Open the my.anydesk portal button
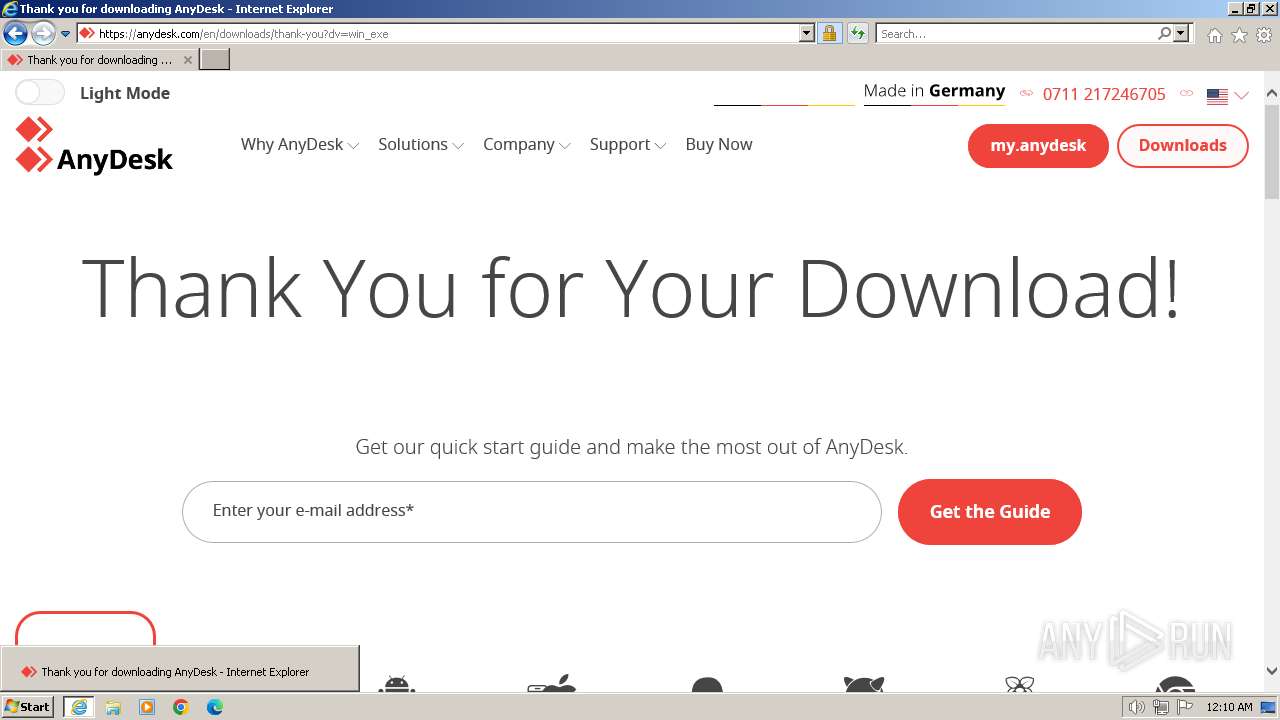The image size is (1280, 720). pos(1038,146)
